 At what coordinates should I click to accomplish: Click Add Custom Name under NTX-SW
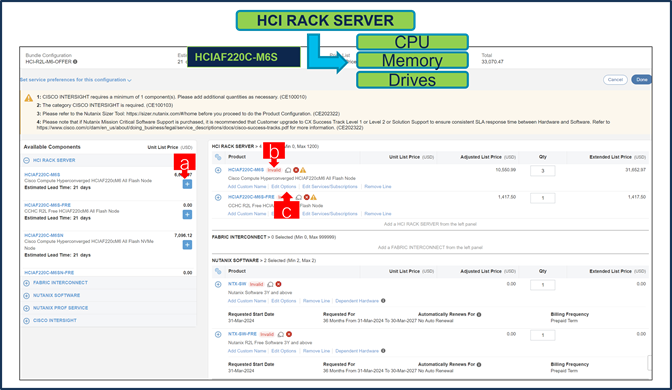(247, 301)
